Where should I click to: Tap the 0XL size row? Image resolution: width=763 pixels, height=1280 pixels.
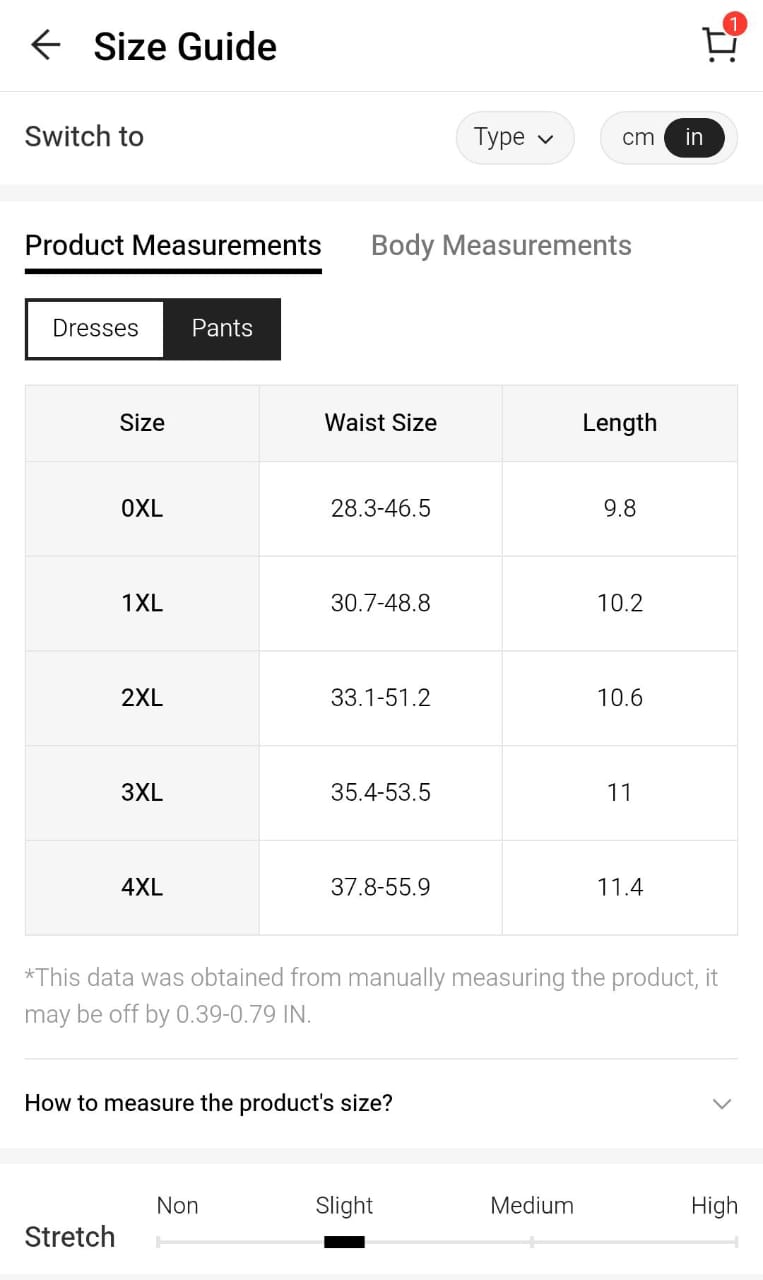[x=142, y=508]
